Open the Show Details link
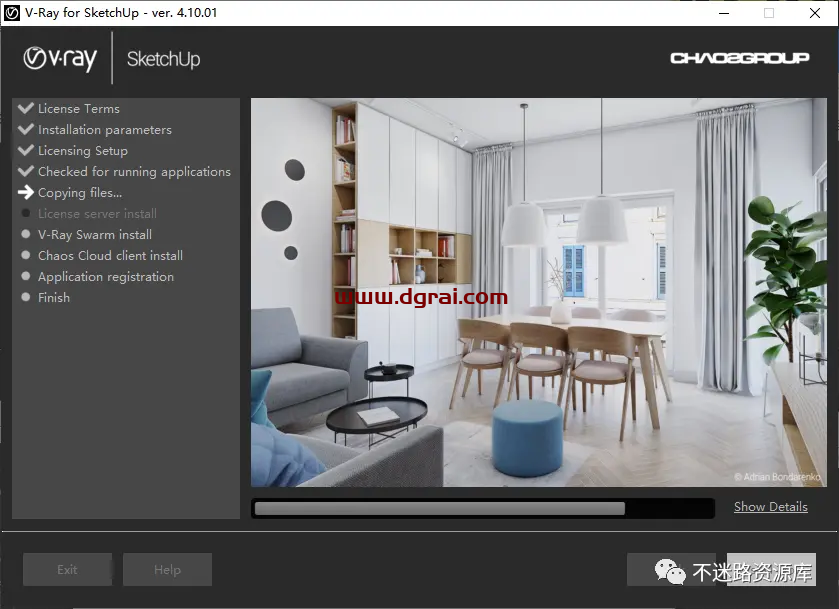Screen dimensions: 839x609 click(x=771, y=507)
